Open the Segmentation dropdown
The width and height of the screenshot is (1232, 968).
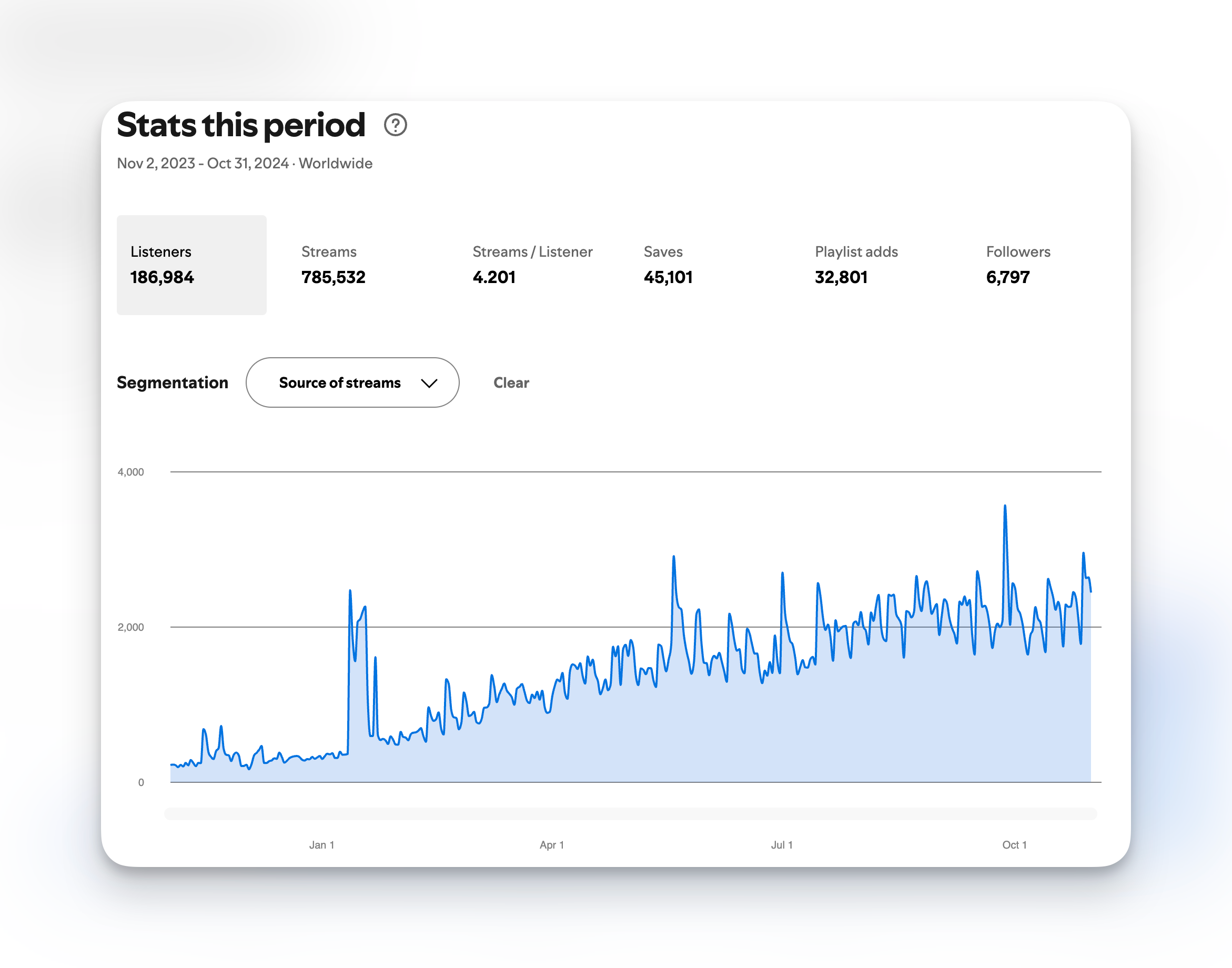coord(352,382)
